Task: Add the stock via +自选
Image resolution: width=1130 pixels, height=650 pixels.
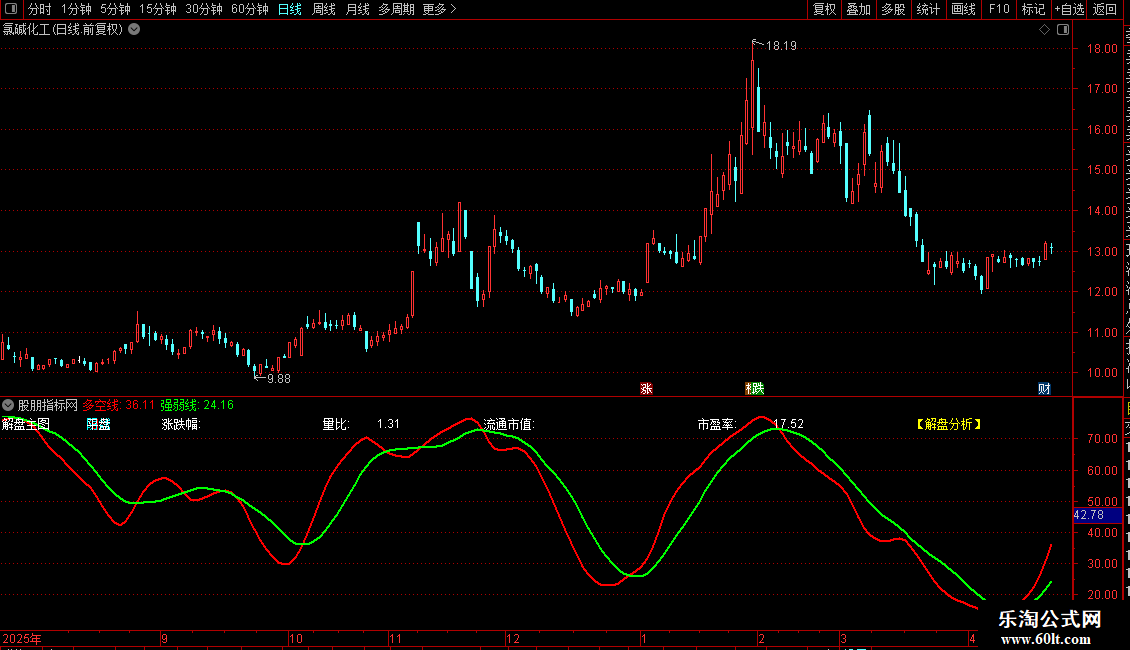Action: (x=1069, y=9)
